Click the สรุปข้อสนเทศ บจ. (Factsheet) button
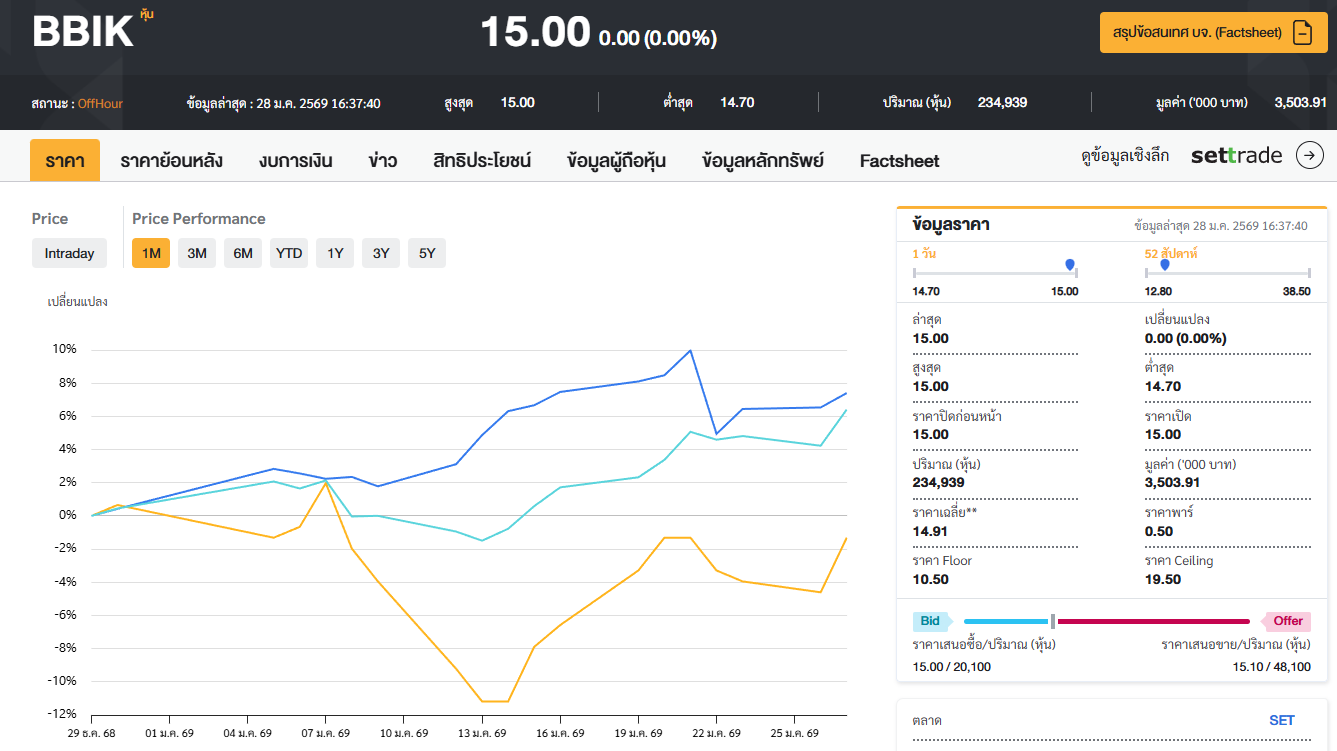 tap(1197, 33)
